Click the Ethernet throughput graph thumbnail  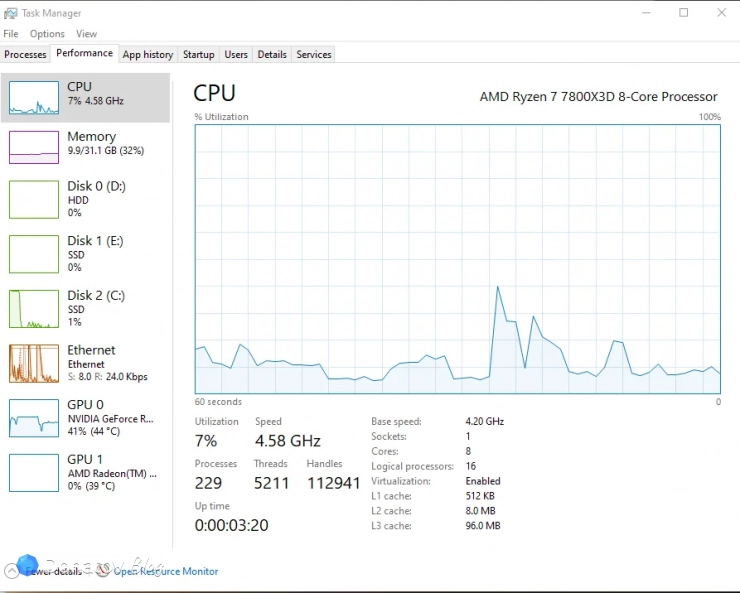click(34, 363)
